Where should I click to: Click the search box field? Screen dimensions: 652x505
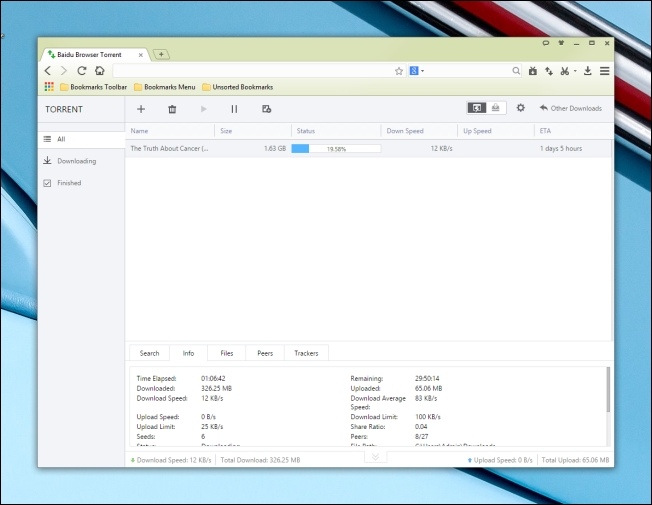point(468,71)
